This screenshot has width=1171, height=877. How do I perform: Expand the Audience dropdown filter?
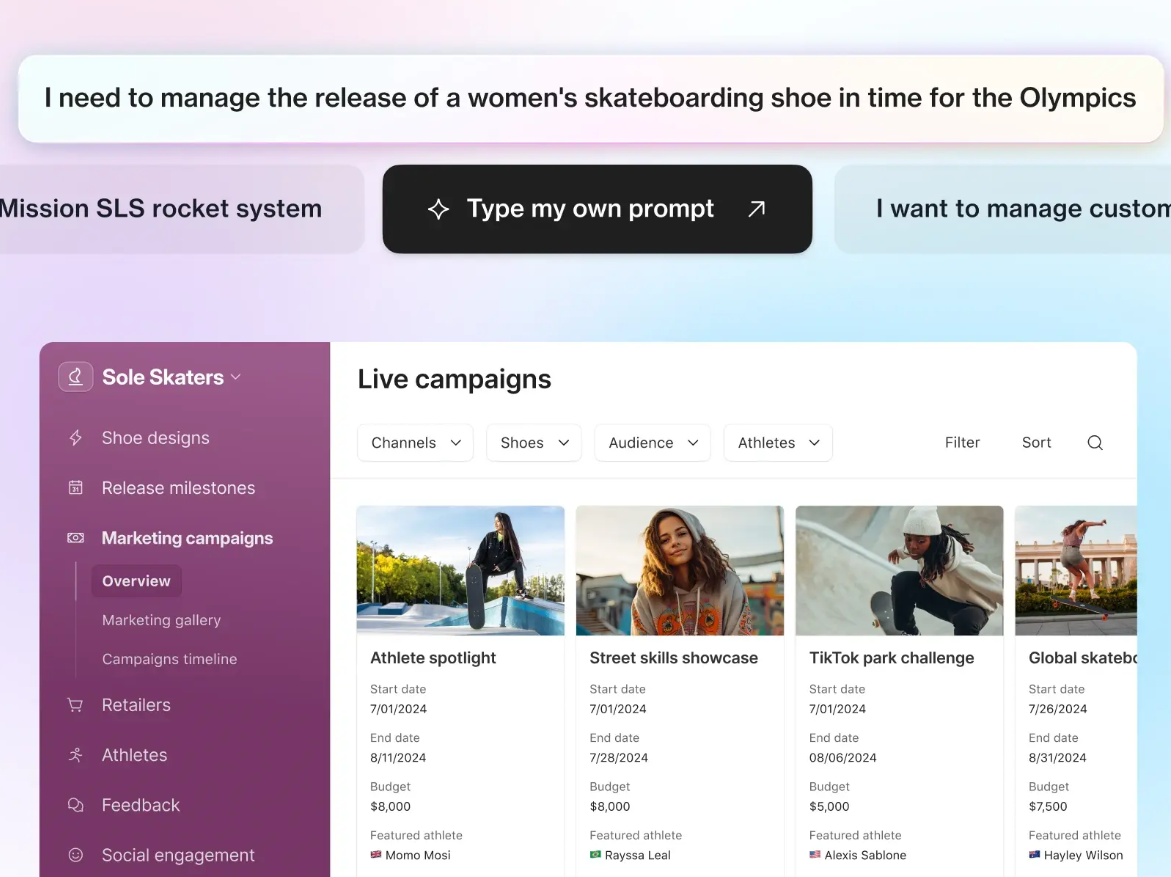pos(652,443)
